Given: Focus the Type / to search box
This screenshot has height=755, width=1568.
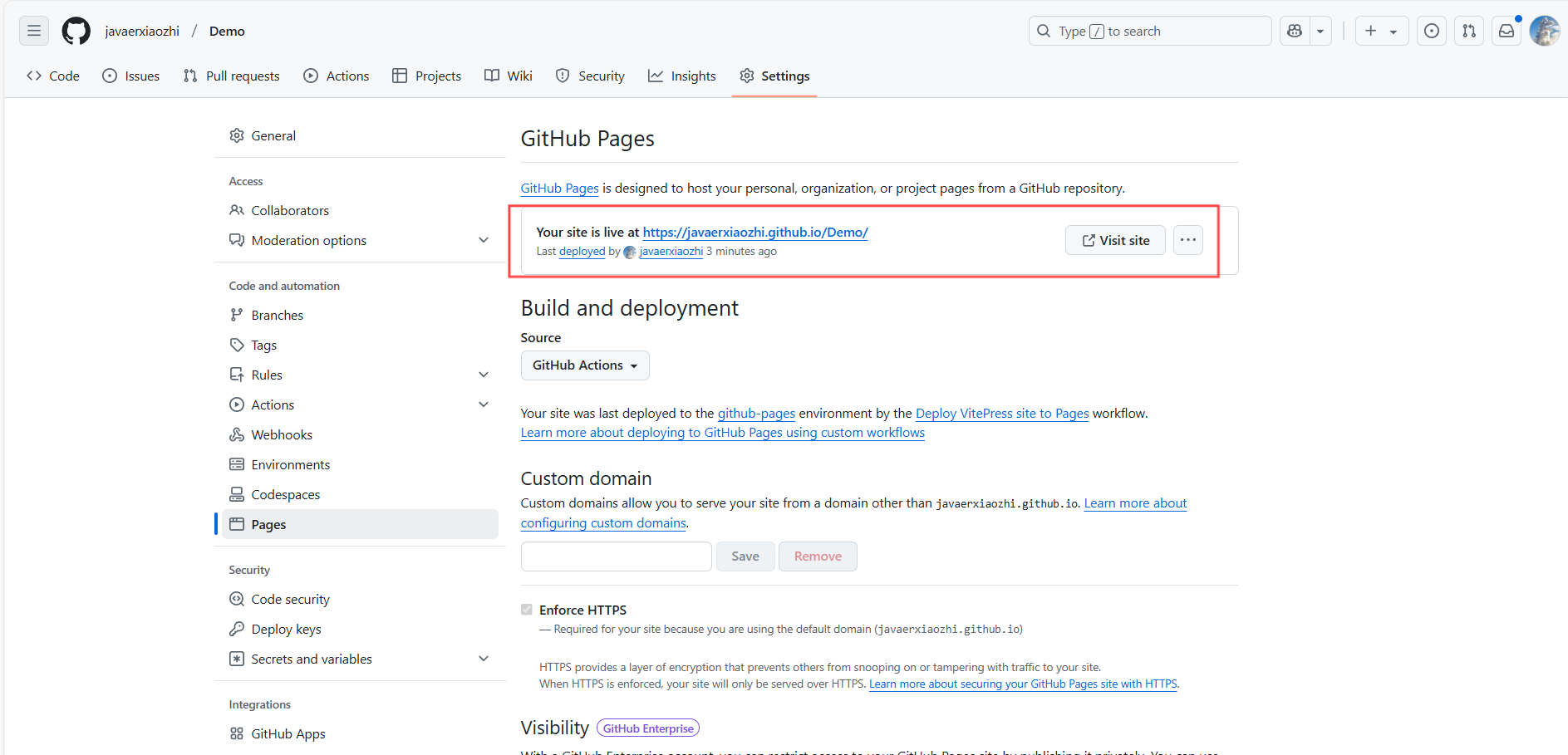Looking at the screenshot, I should (1150, 31).
